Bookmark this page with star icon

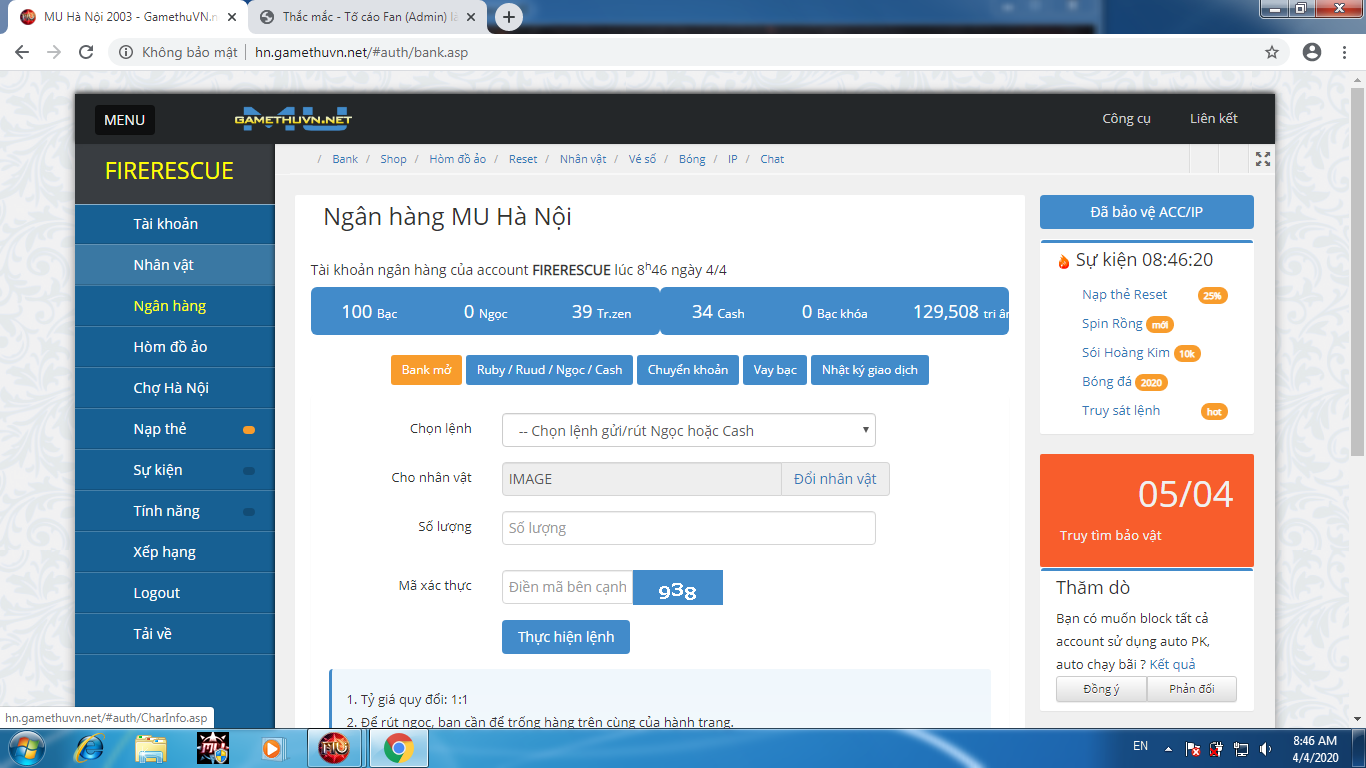[x=1272, y=52]
